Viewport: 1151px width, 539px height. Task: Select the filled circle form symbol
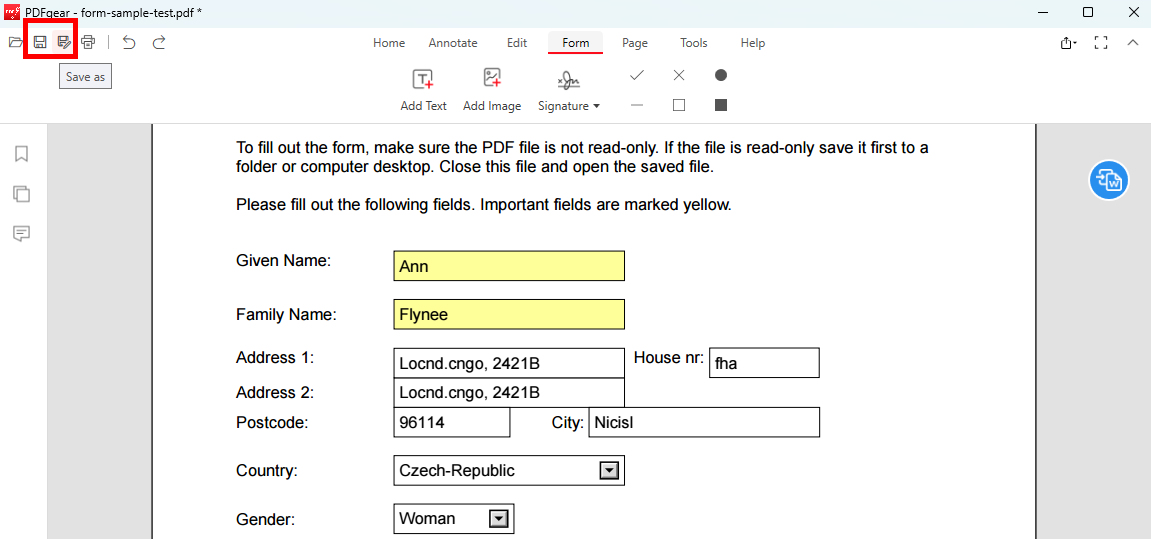point(721,75)
